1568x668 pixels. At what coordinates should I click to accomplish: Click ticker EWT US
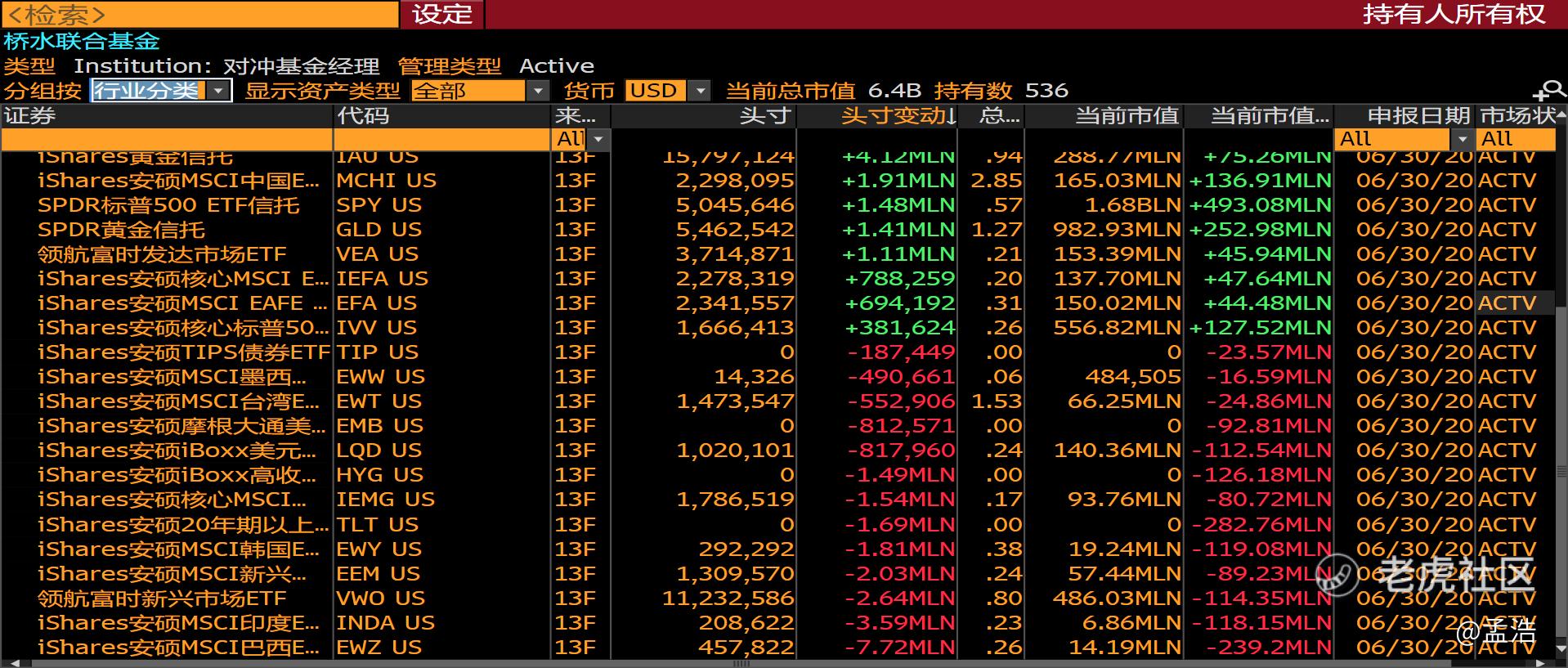[x=379, y=401]
